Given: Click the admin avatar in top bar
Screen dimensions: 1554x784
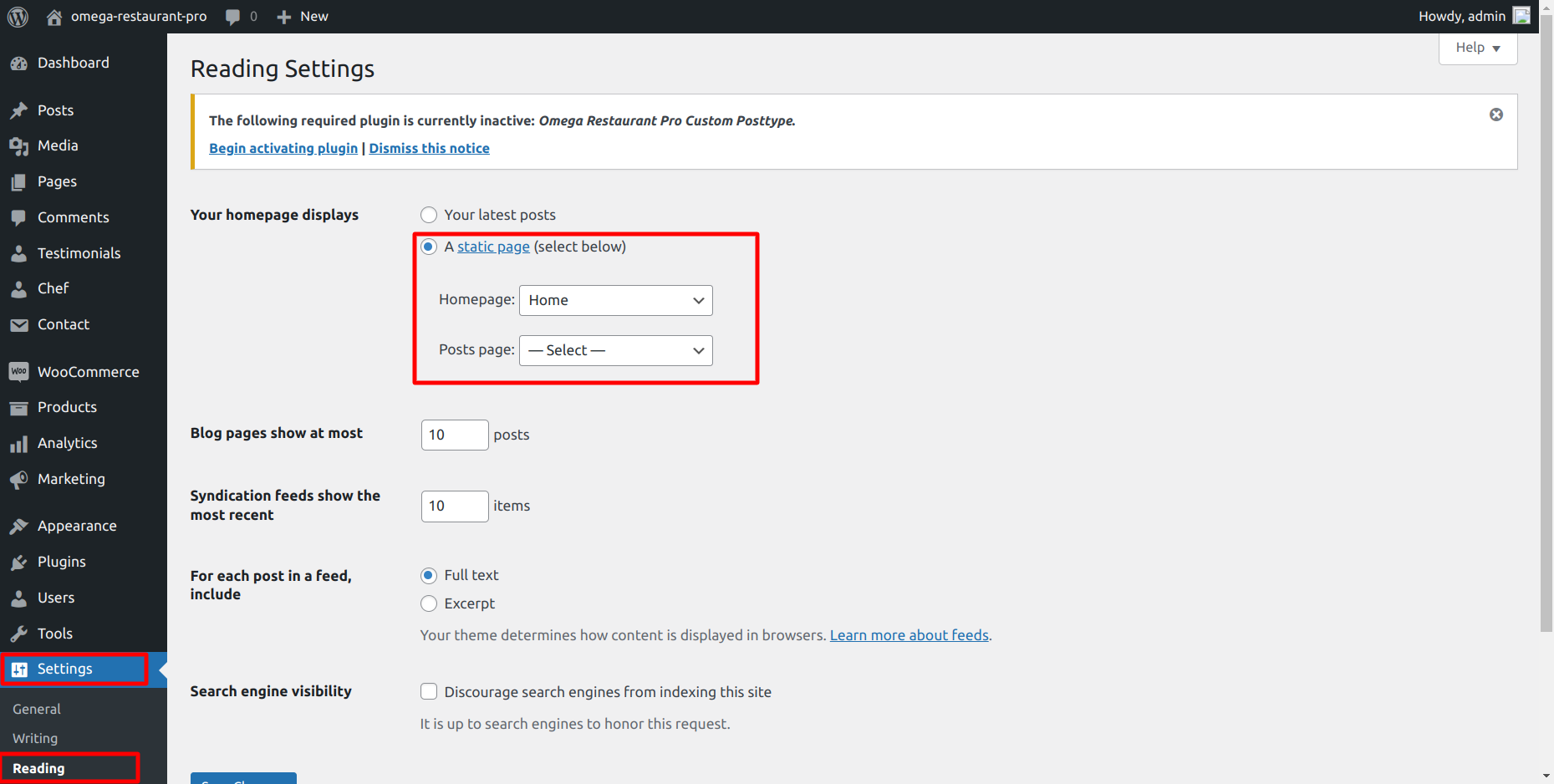Looking at the screenshot, I should (1521, 16).
